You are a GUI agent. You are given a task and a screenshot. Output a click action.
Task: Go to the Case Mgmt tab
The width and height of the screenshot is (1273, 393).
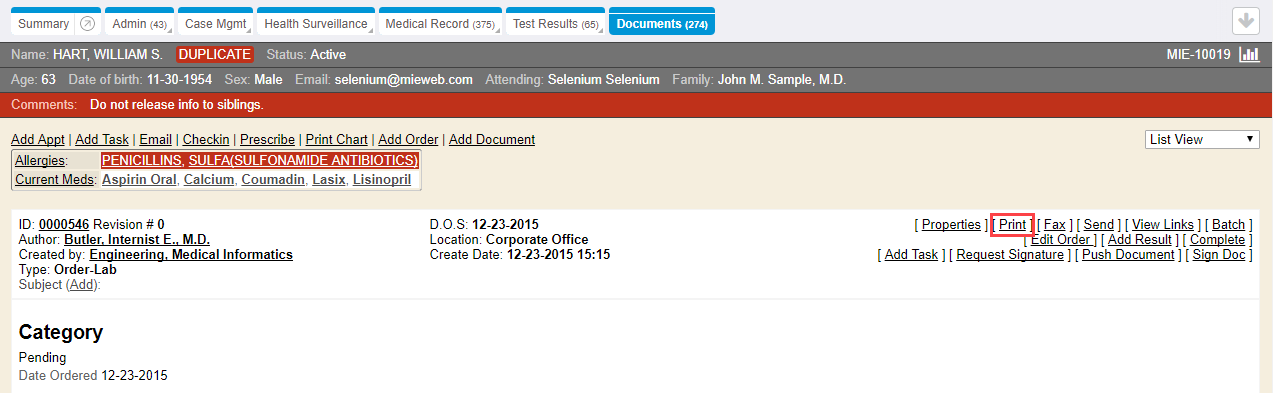[216, 23]
